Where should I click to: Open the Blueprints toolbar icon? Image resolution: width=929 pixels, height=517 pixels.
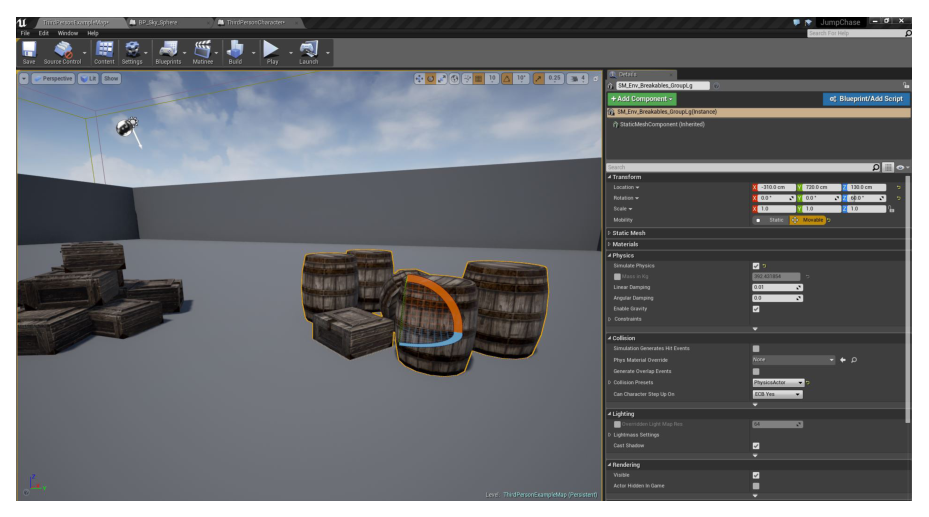click(x=168, y=52)
